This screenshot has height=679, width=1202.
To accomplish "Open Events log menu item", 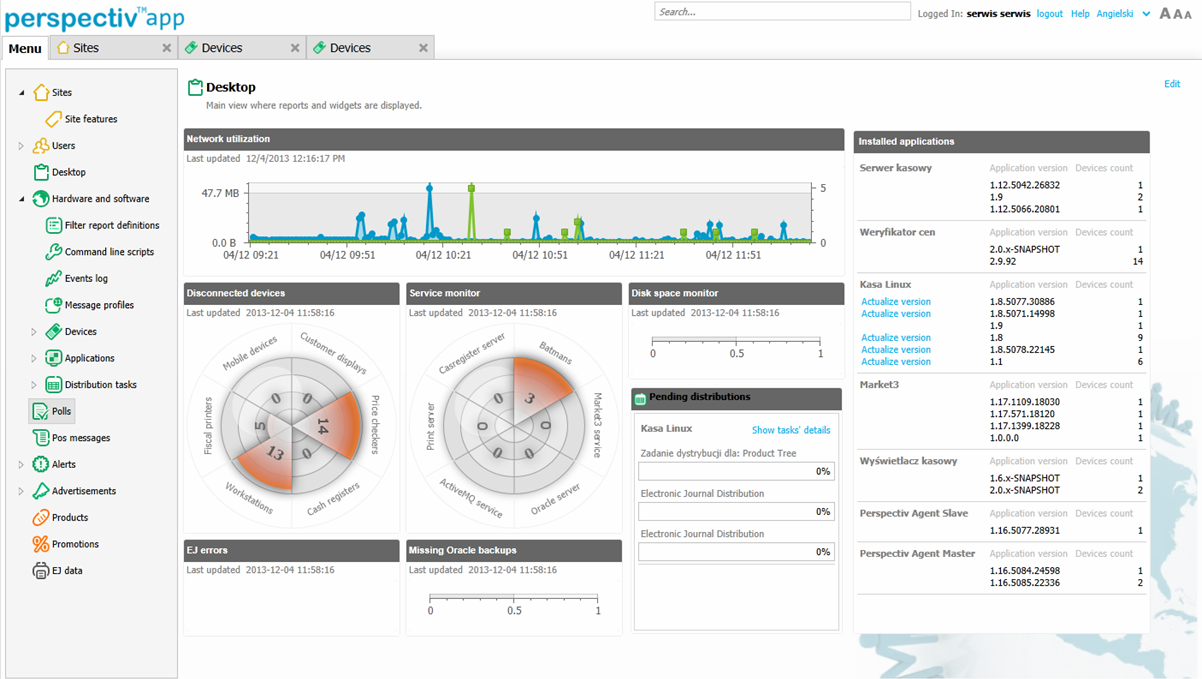I will (x=86, y=279).
